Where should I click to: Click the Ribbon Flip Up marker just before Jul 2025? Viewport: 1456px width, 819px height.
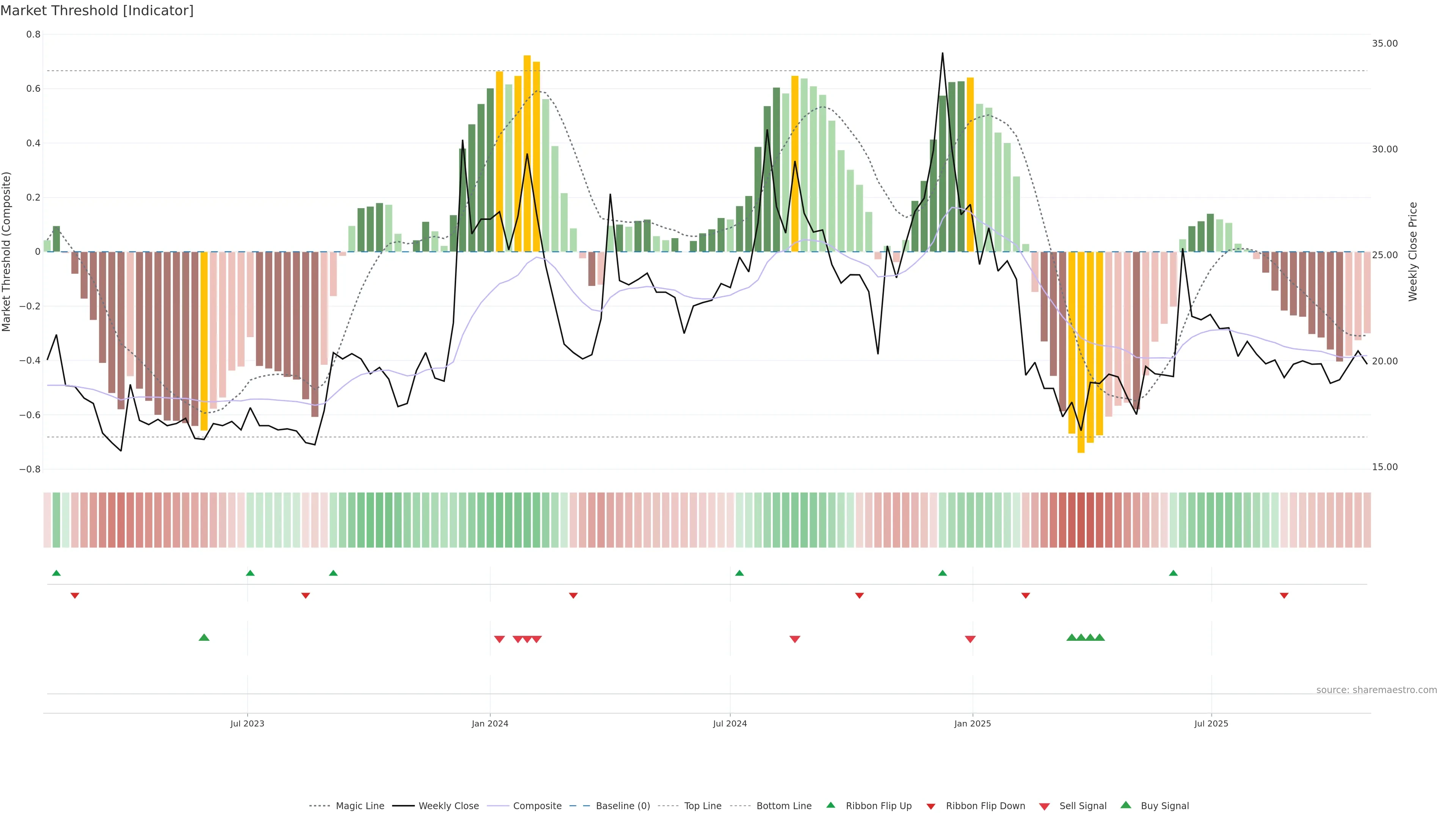[1174, 573]
